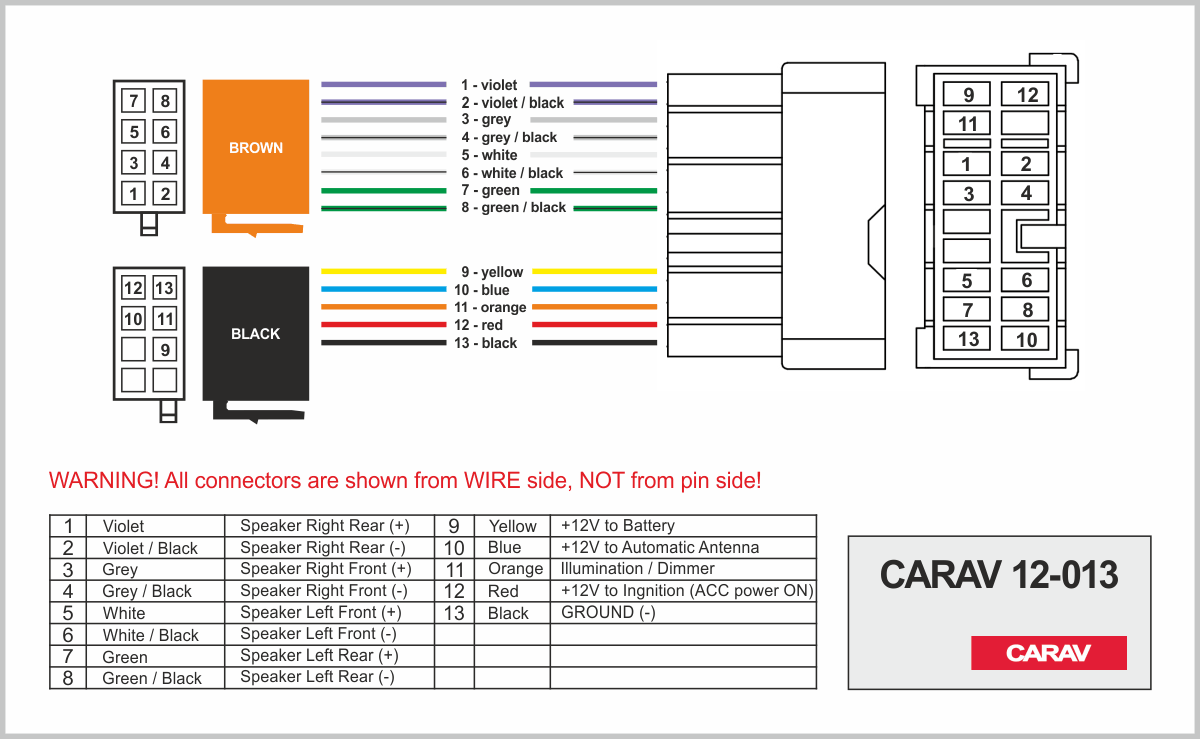Click the "9 - yellow" wire label
The width and height of the screenshot is (1200, 739).
click(x=491, y=272)
